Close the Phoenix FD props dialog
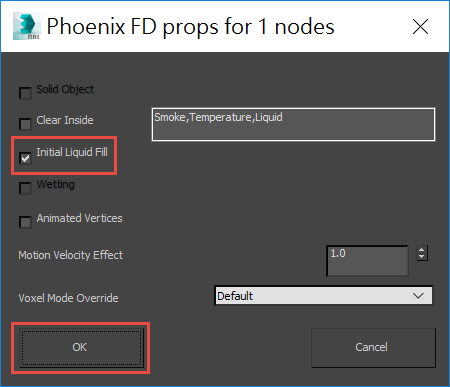 420,27
